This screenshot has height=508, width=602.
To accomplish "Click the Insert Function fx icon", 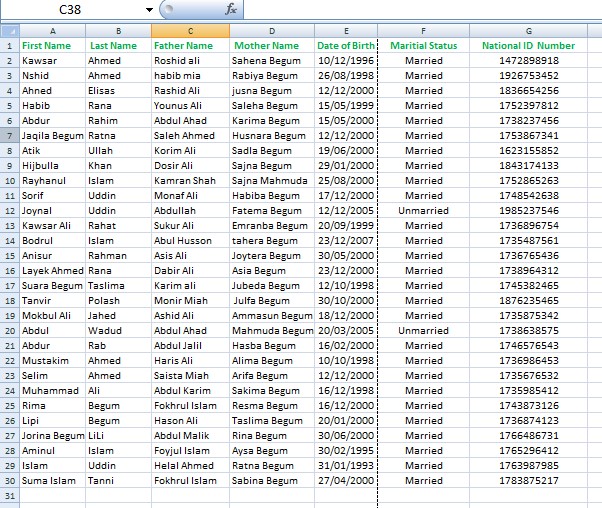I will (231, 9).
